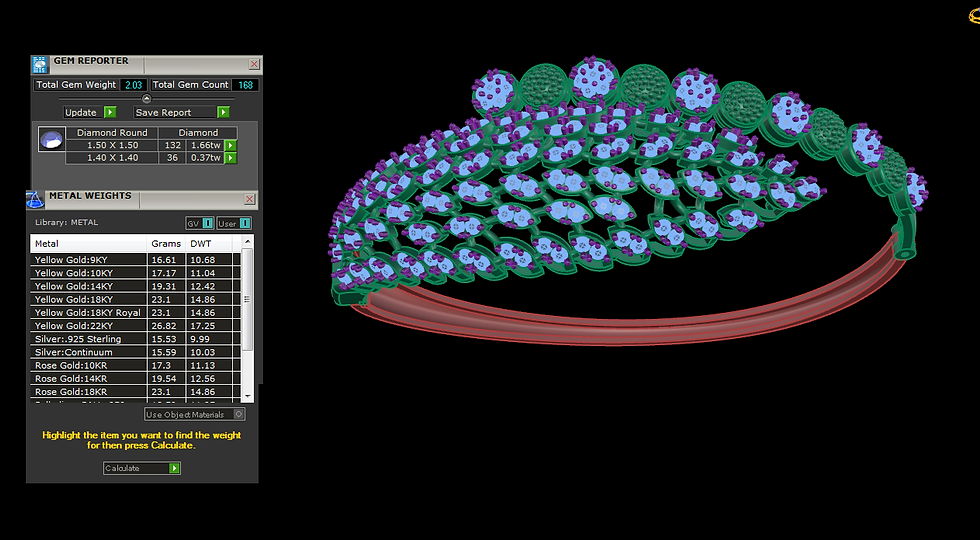This screenshot has height=540, width=980.
Task: Click the Metal Weights scale icon
Action: pyautogui.click(x=35, y=199)
